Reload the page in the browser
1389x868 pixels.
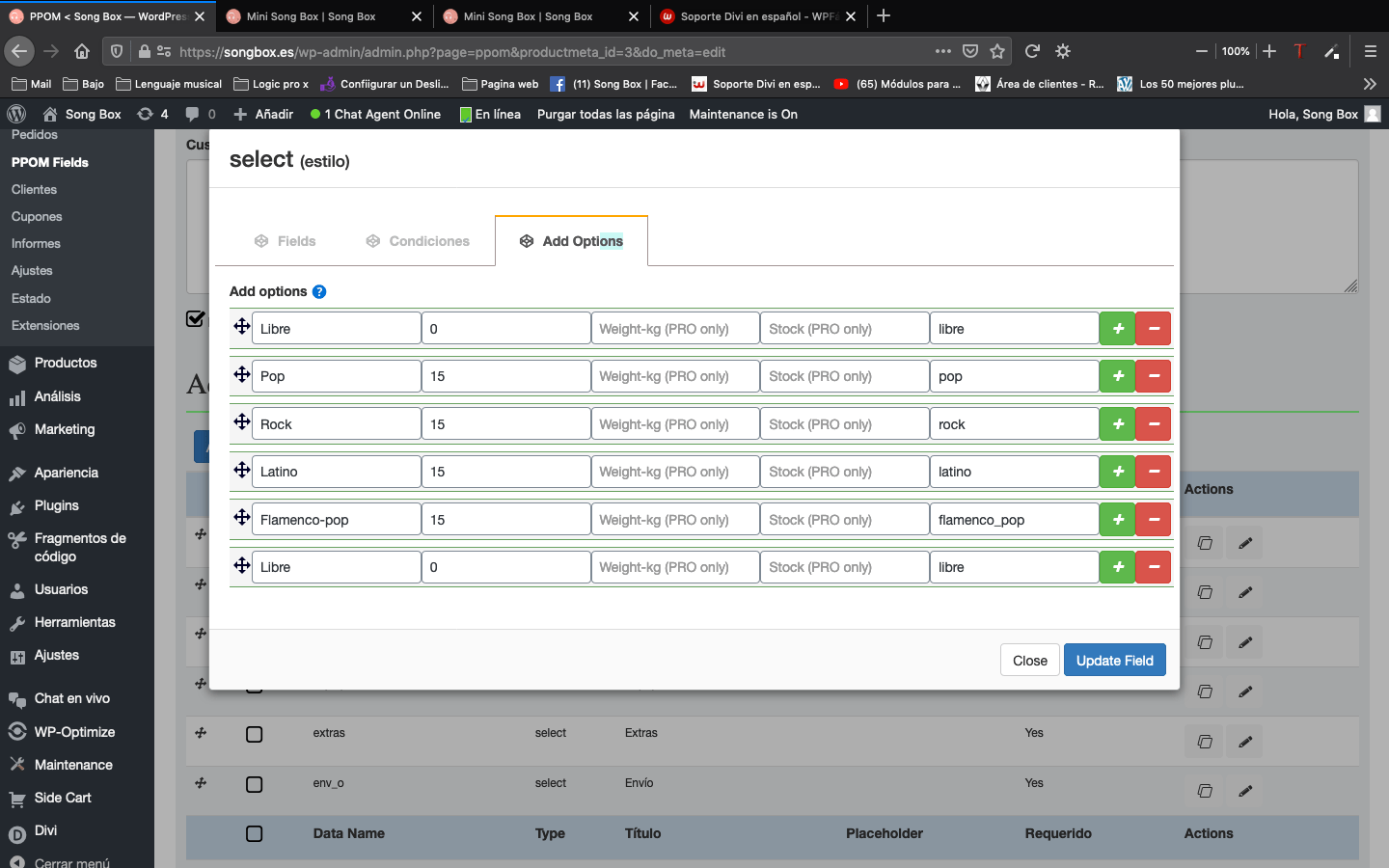(1032, 51)
